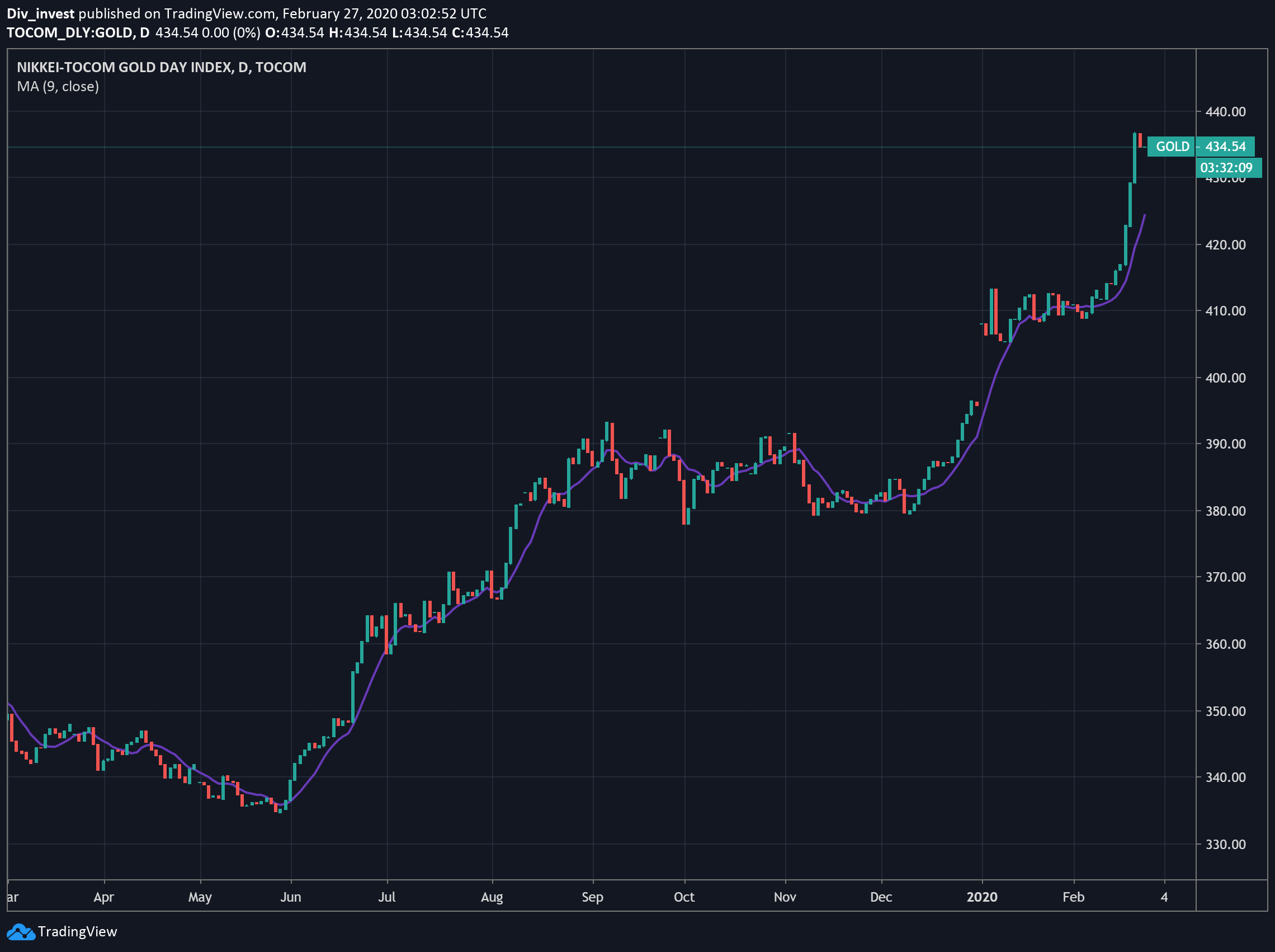Click the Aug label on time axis
Viewport: 1275px width, 952px height.
click(492, 897)
